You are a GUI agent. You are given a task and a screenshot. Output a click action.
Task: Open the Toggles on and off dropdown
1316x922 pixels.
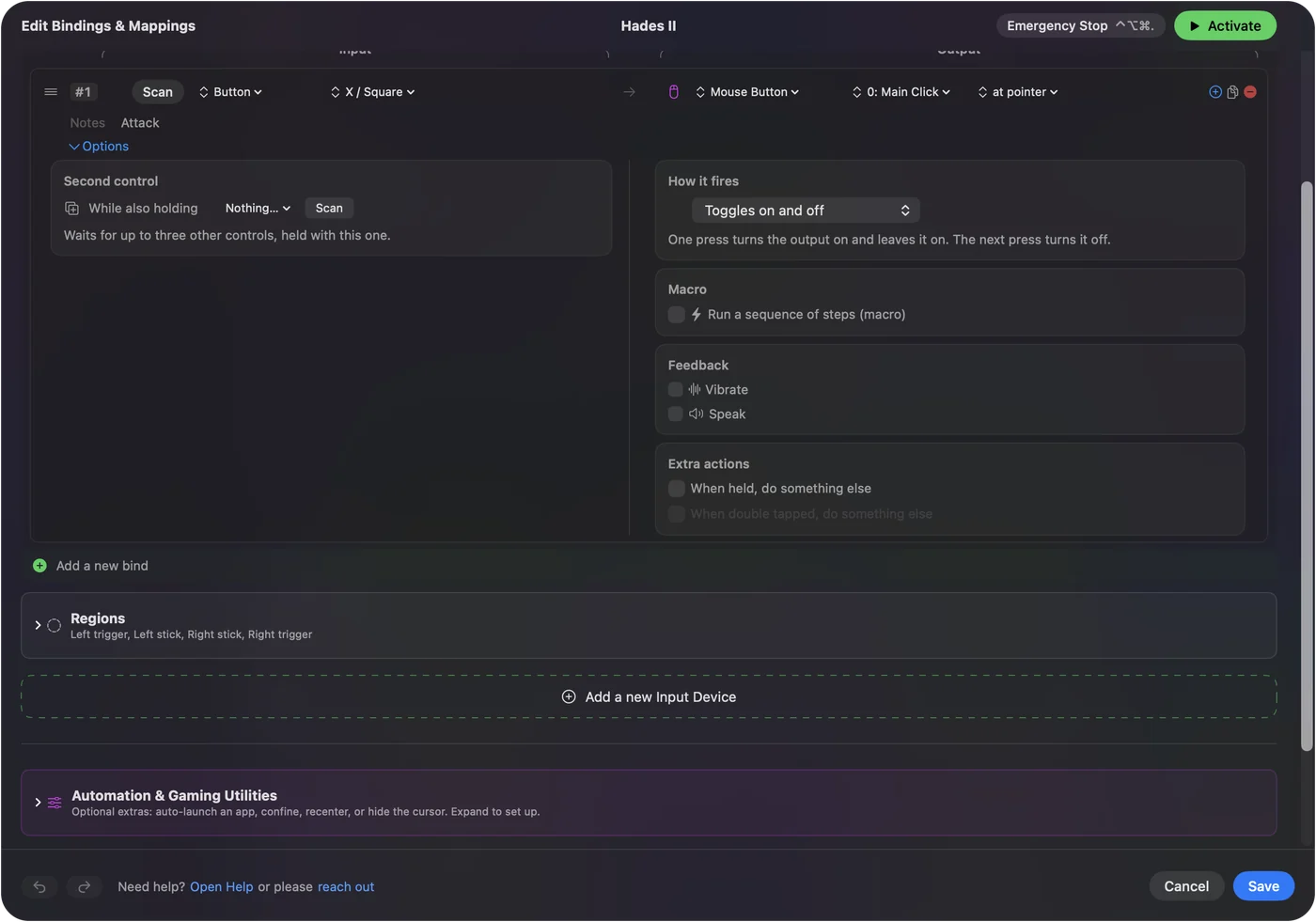[x=806, y=211]
